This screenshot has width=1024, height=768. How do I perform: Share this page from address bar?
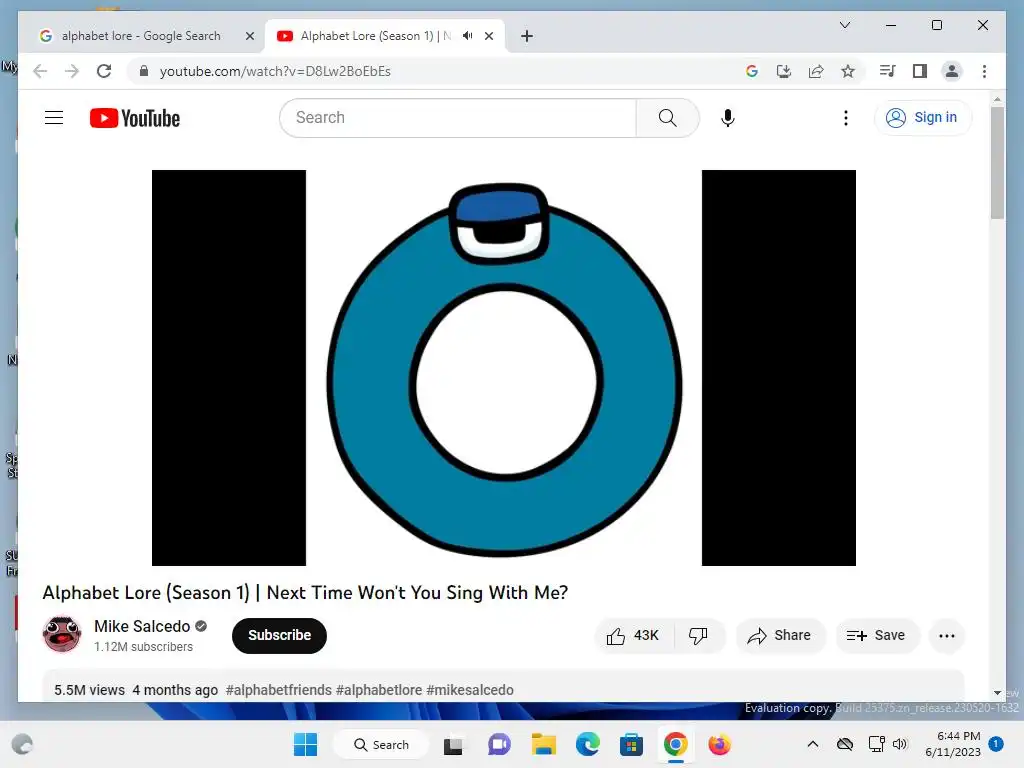pos(816,71)
